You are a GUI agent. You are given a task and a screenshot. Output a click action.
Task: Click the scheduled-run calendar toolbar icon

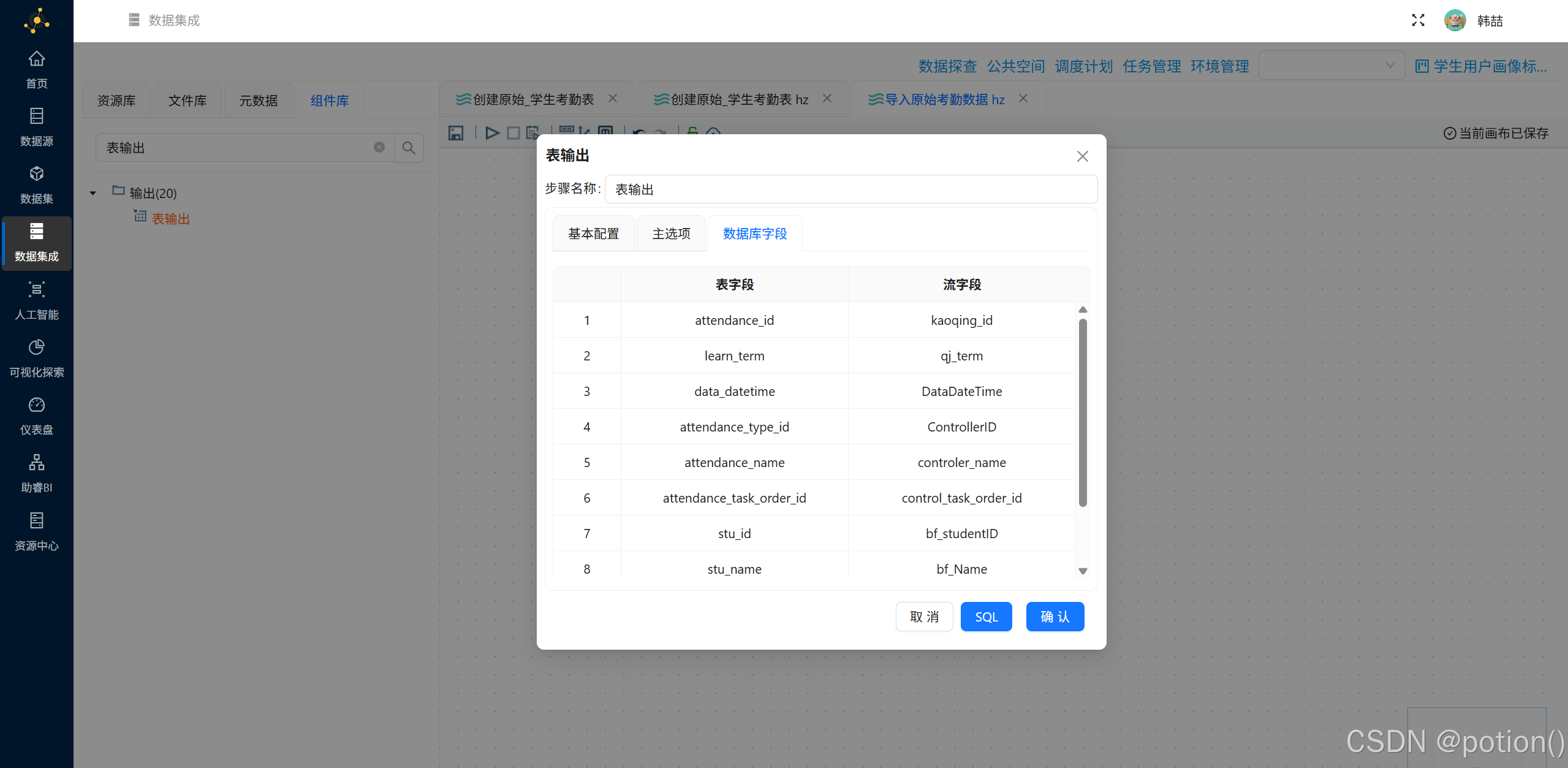tap(532, 133)
